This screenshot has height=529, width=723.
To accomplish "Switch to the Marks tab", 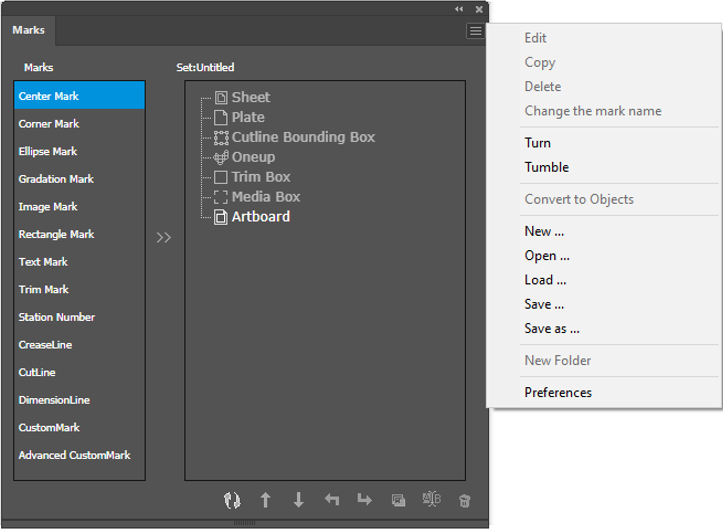I will pos(29,30).
